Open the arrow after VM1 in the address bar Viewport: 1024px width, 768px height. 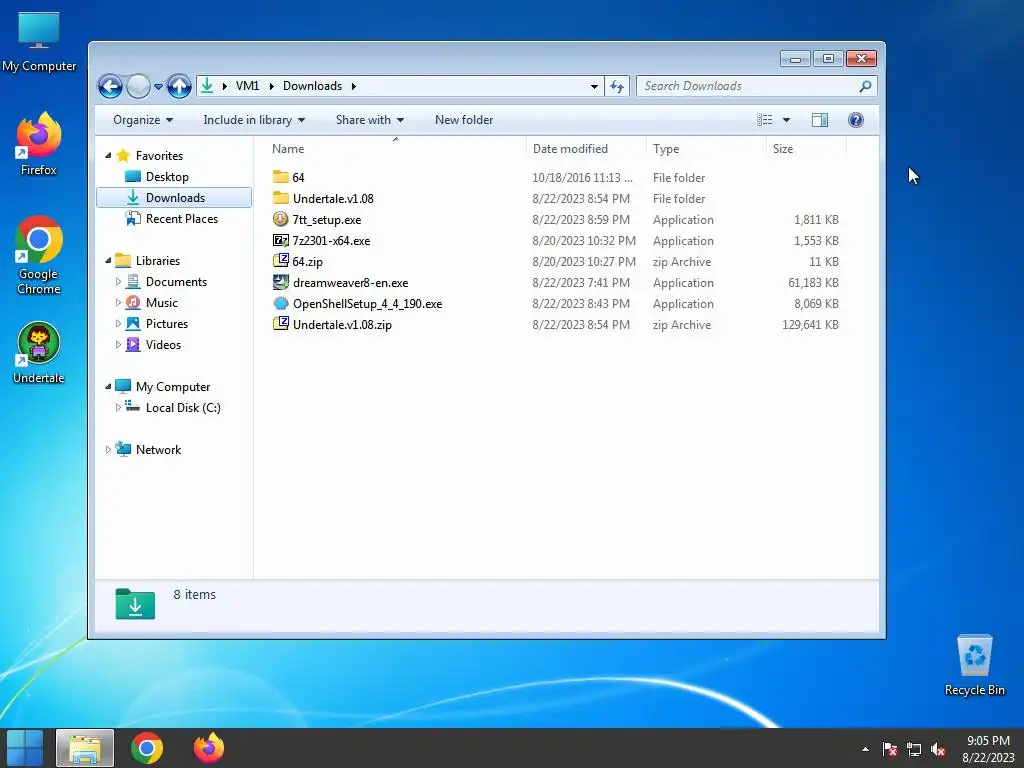click(x=271, y=86)
